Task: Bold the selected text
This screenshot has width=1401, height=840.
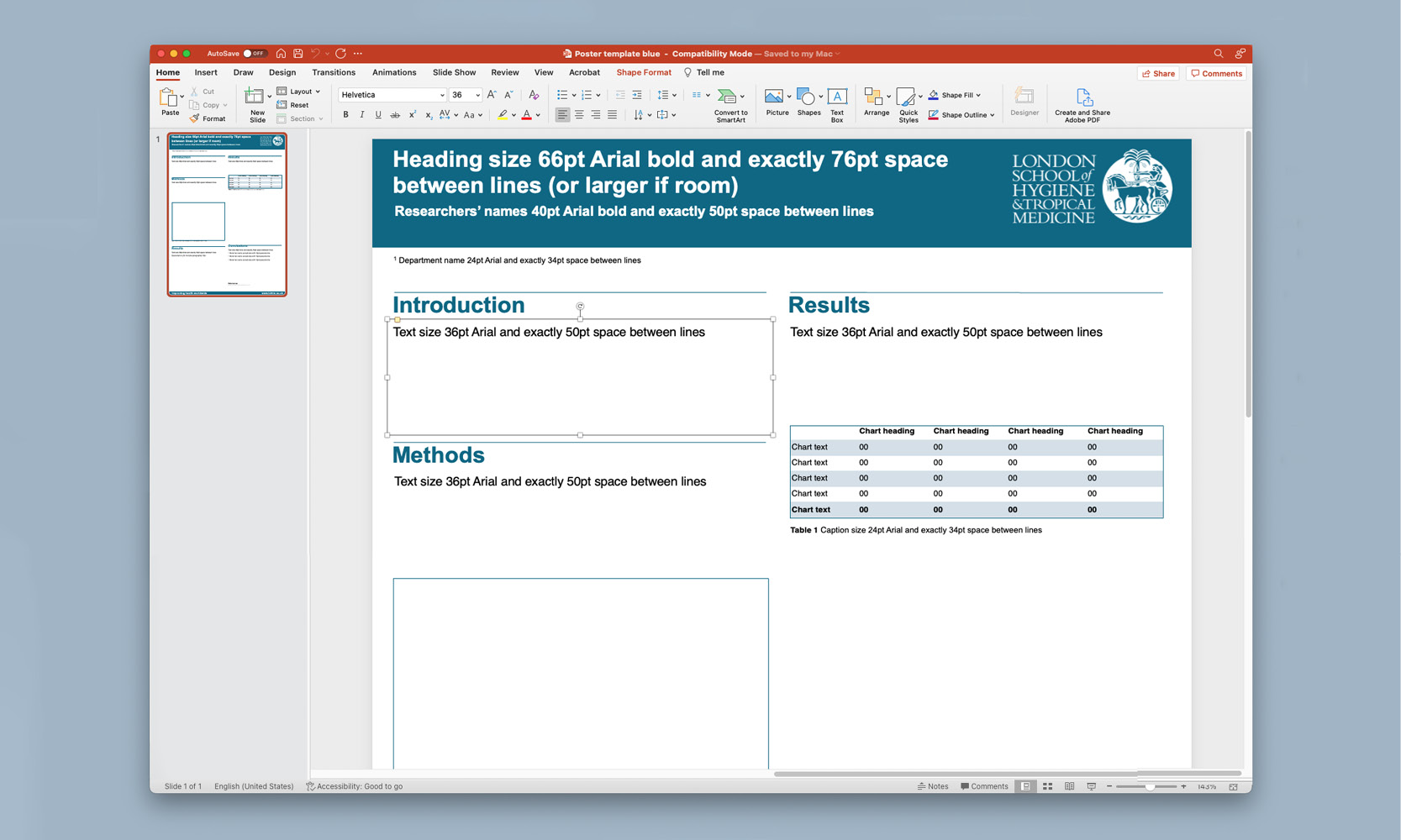Action: [345, 114]
